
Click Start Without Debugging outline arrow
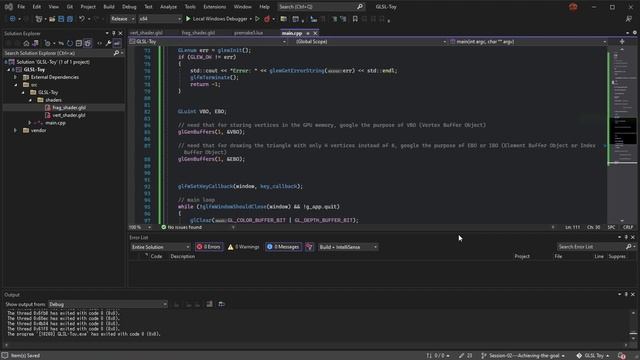click(x=257, y=19)
